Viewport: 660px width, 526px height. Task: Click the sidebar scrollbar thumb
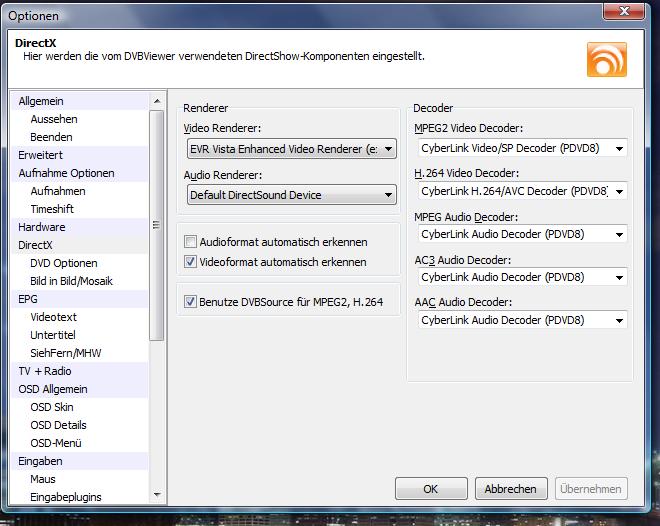[x=157, y=225]
